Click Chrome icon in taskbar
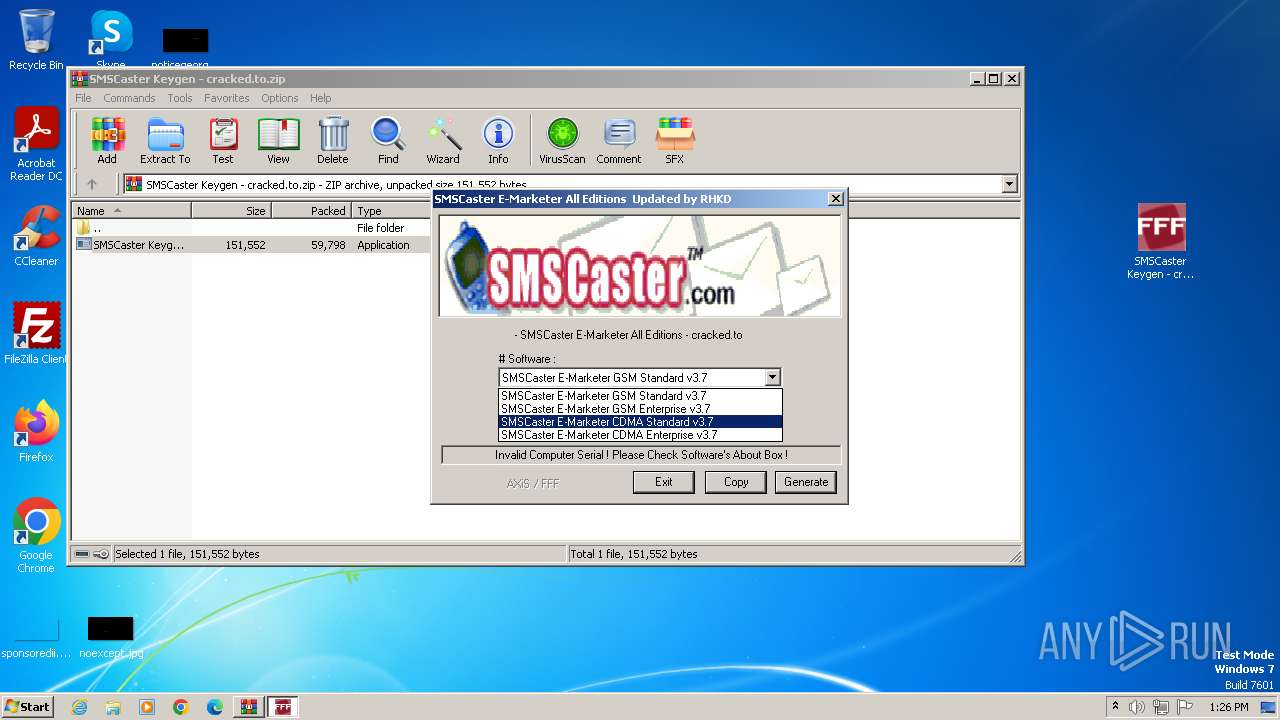 click(181, 707)
